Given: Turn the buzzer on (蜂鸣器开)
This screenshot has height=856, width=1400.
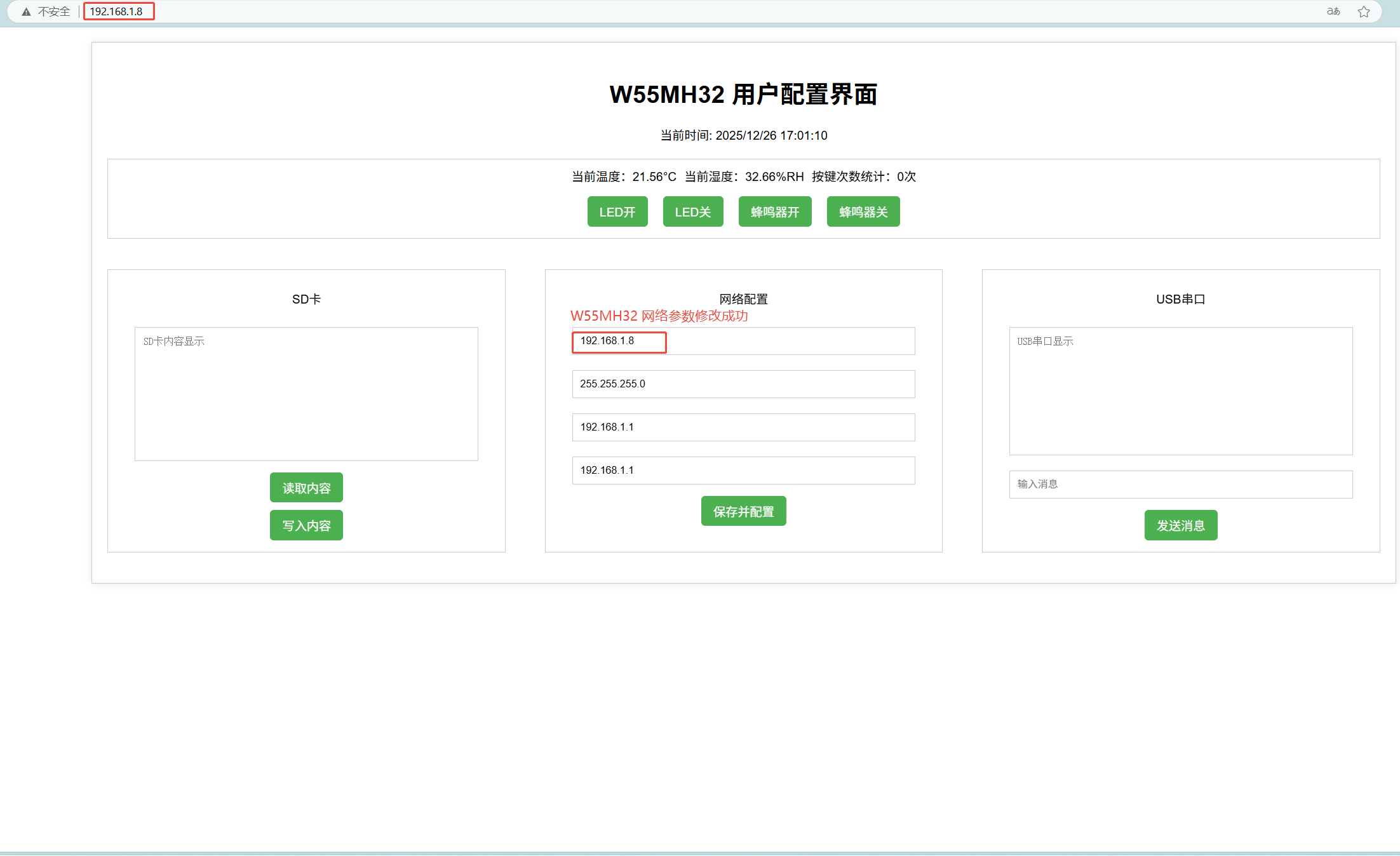Looking at the screenshot, I should 774,211.
